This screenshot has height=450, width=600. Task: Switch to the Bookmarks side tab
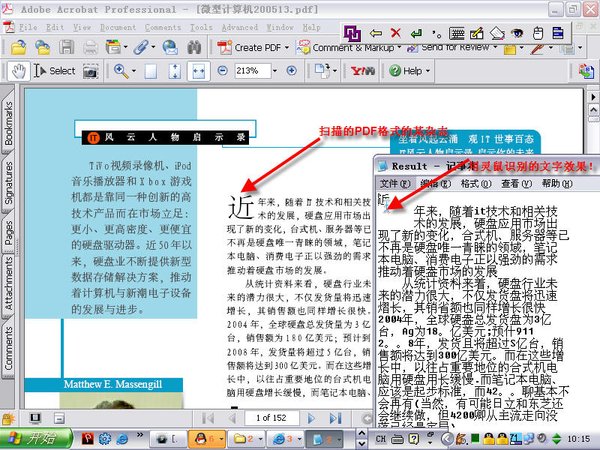pos(9,118)
